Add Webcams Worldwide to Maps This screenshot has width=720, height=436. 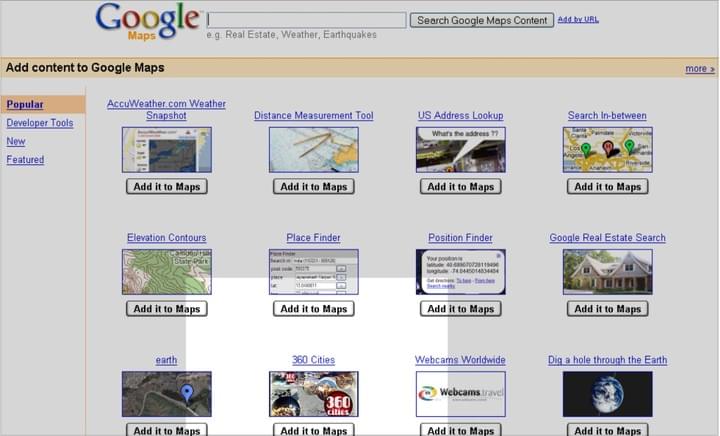coord(461,430)
